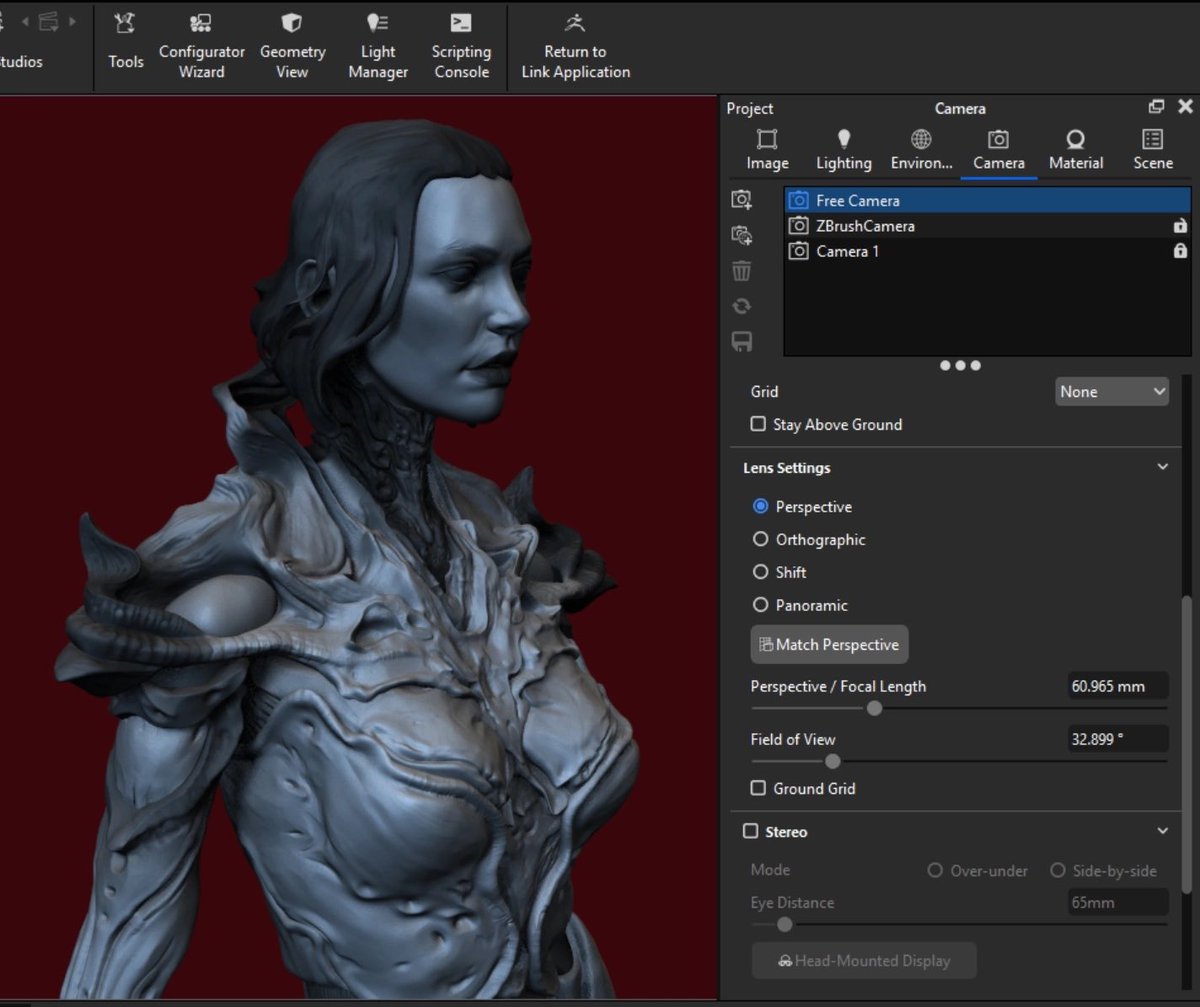The height and width of the screenshot is (1007, 1200).
Task: Delete the selected camera with trash icon
Action: tap(741, 271)
